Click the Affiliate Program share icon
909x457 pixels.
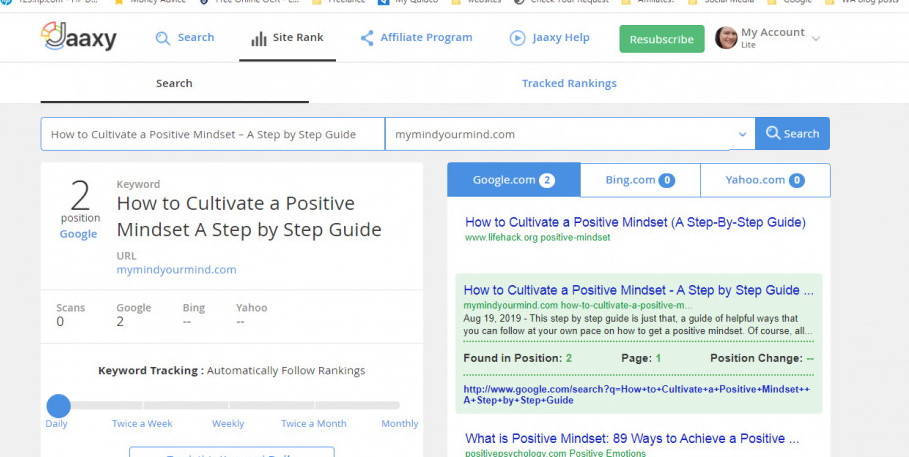[367, 38]
